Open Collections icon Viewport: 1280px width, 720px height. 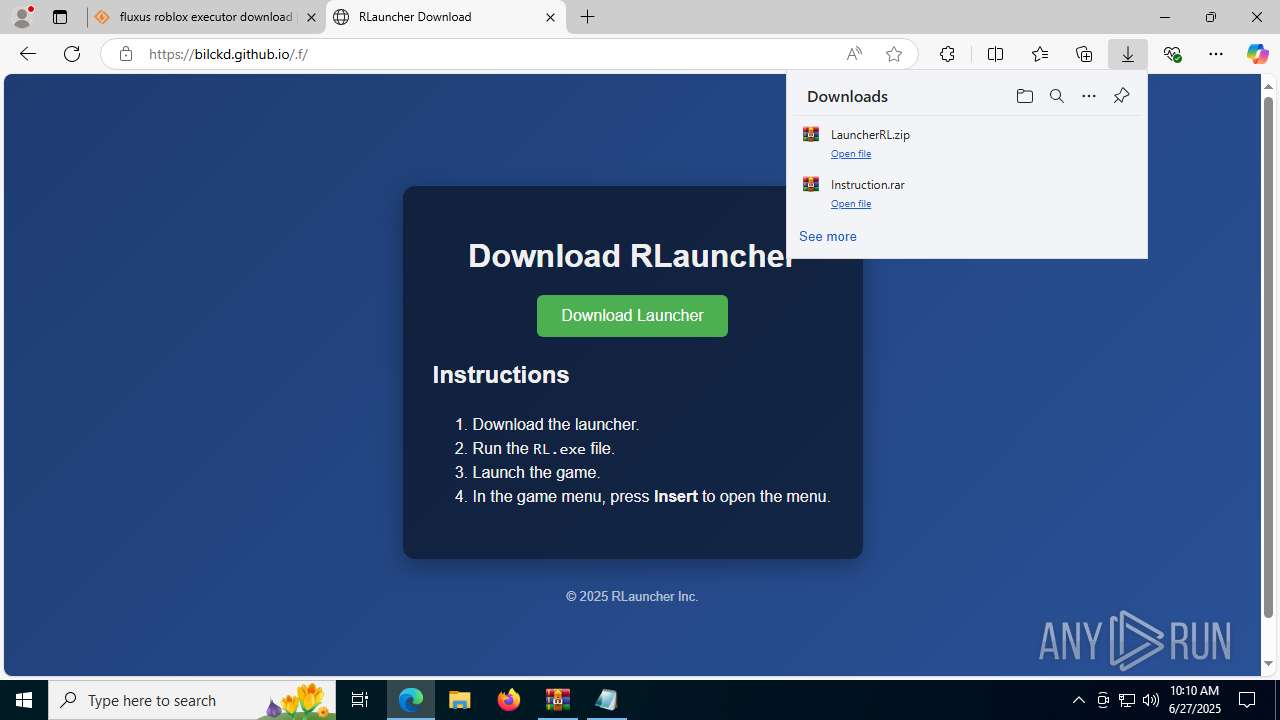coord(1084,54)
